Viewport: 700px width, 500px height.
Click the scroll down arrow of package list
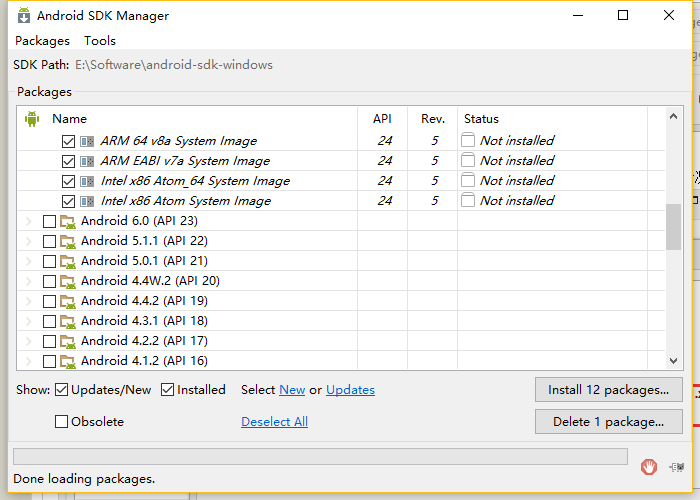click(673, 361)
